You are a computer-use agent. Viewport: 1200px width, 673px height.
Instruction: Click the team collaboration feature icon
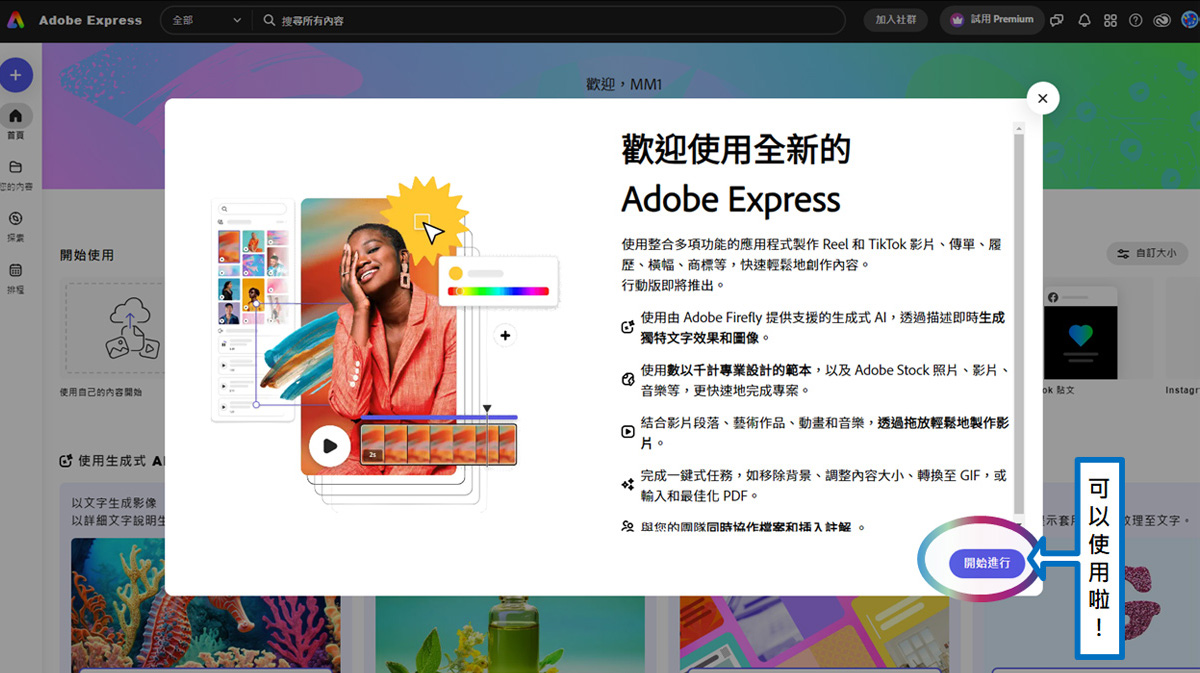click(628, 526)
